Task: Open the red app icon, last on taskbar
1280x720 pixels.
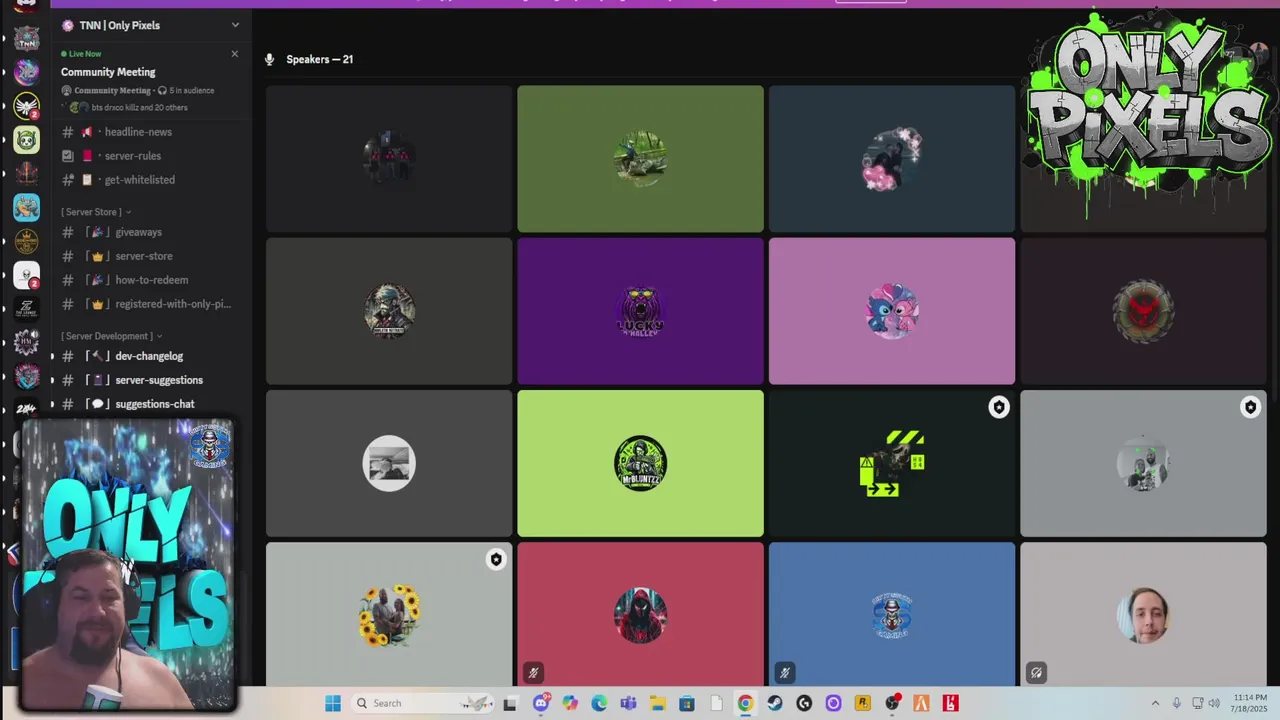Action: pyautogui.click(x=950, y=703)
